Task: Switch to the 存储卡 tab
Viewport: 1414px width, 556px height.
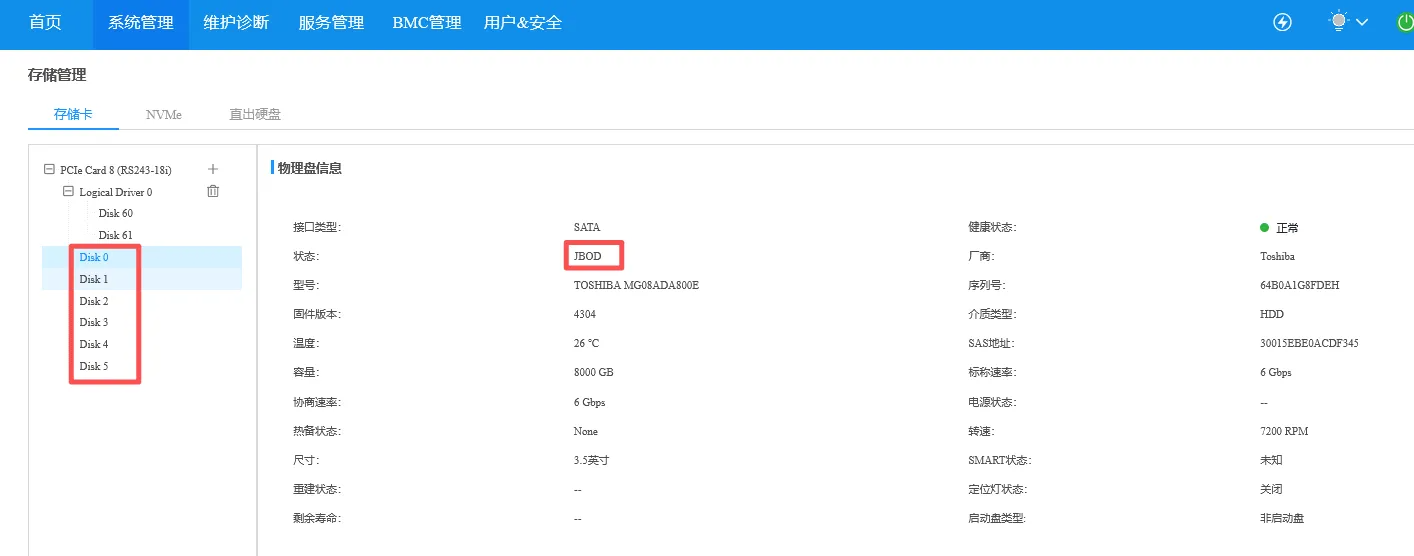Action: (x=73, y=114)
